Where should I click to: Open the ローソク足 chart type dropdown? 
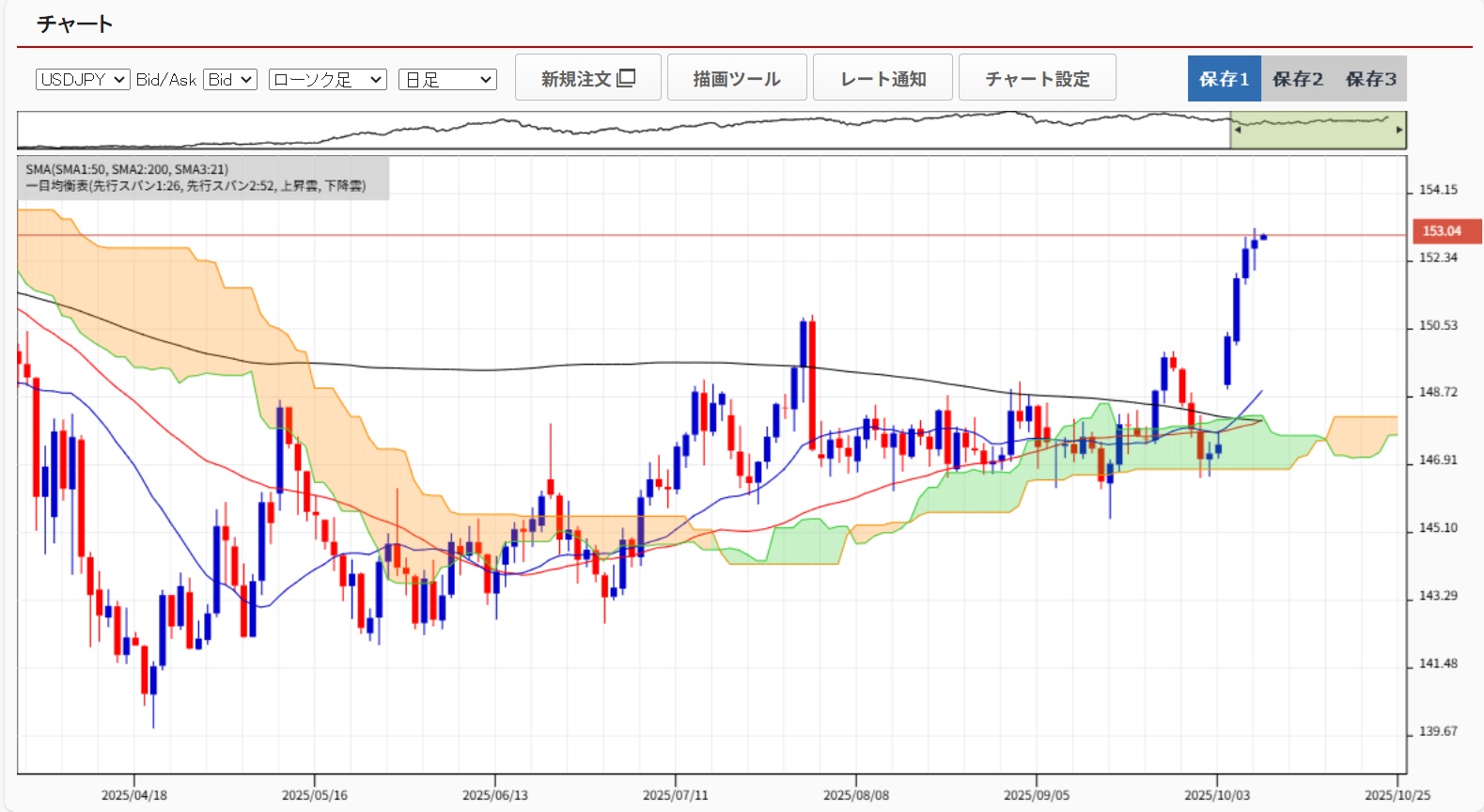click(x=327, y=80)
